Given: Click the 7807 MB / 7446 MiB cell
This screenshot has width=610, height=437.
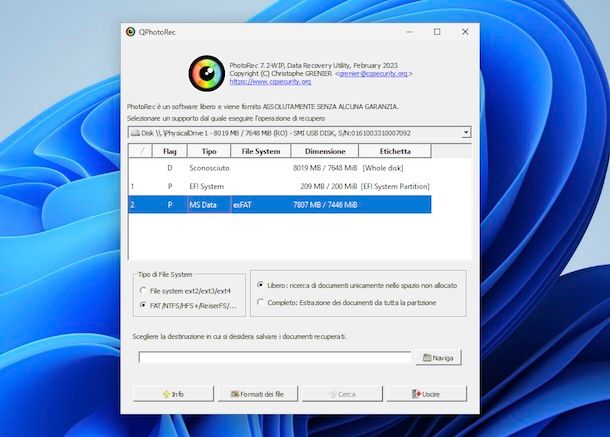Looking at the screenshot, I should click(x=325, y=205).
